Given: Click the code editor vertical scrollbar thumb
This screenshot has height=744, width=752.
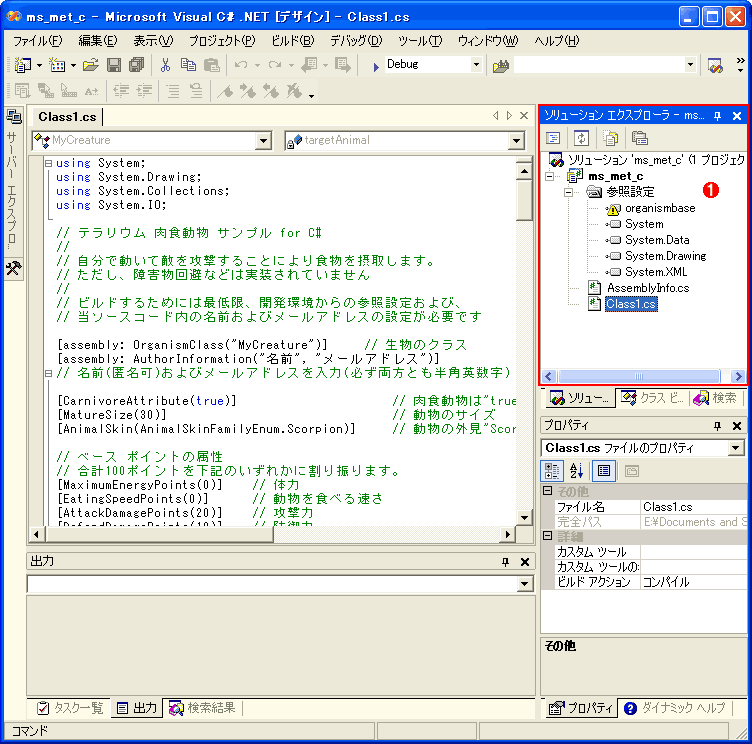Looking at the screenshot, I should pos(525,201).
